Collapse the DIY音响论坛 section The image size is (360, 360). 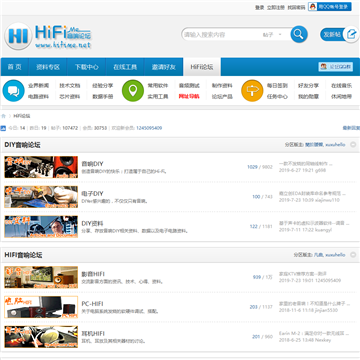point(353,145)
